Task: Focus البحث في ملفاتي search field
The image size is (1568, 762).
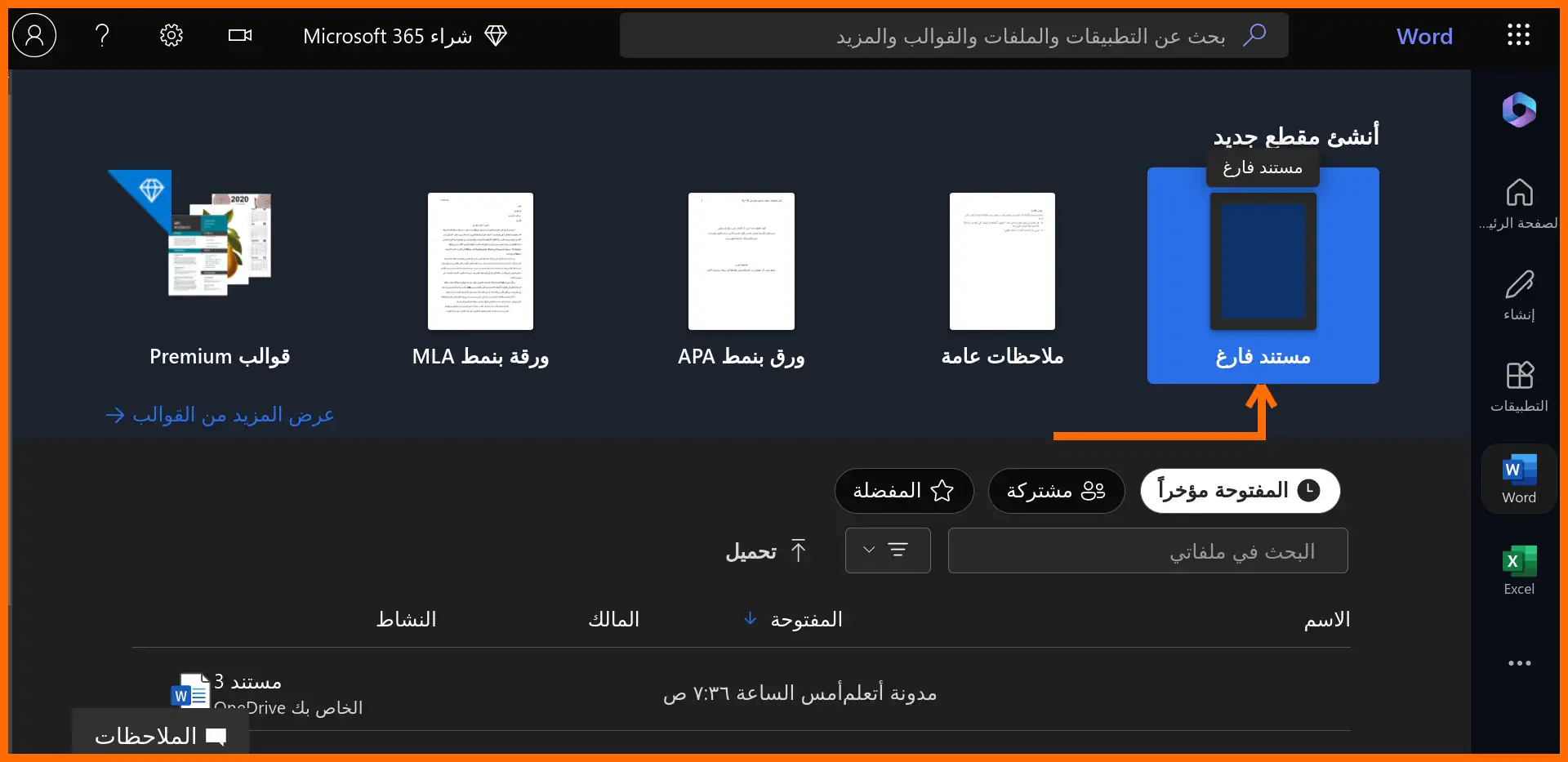Action: tap(1147, 551)
